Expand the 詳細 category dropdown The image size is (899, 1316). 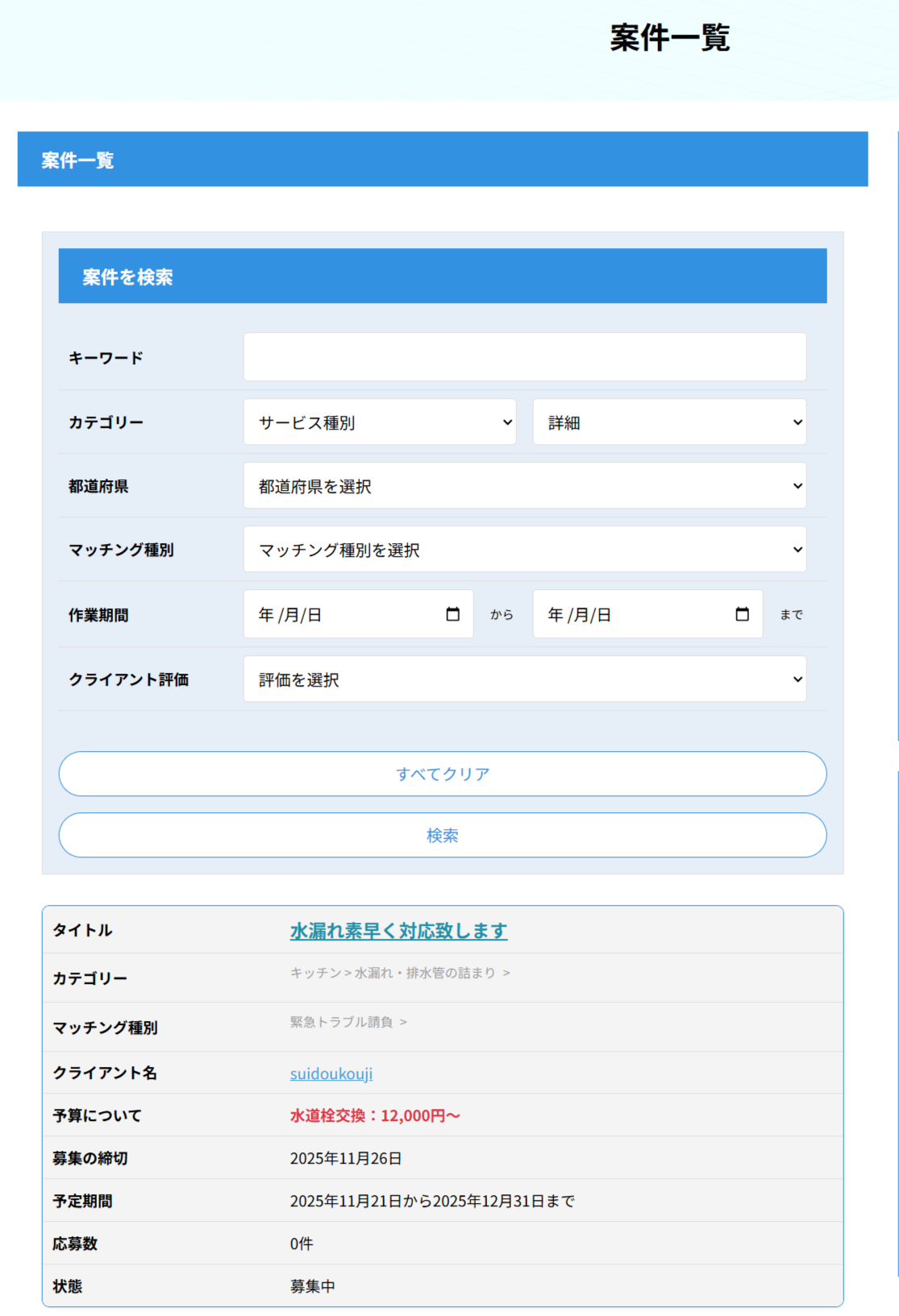[669, 422]
